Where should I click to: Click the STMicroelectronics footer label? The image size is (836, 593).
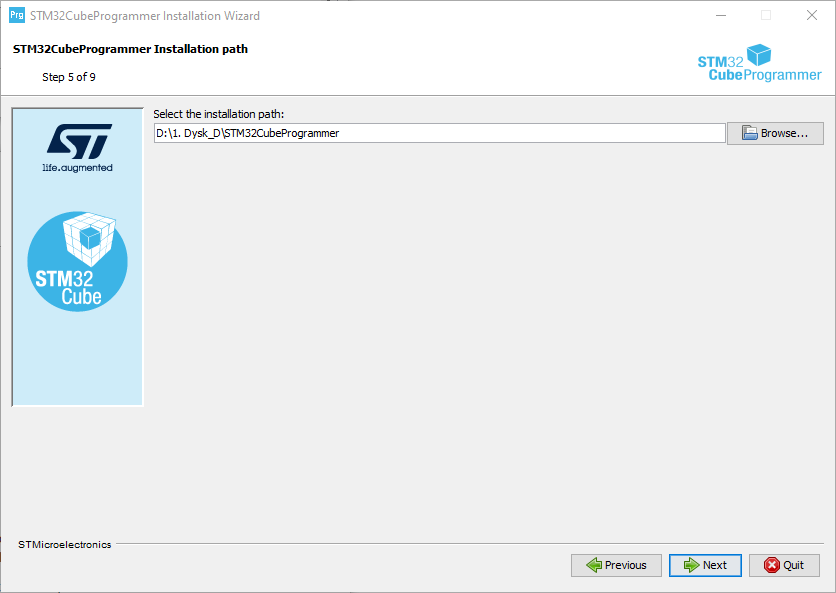point(65,545)
